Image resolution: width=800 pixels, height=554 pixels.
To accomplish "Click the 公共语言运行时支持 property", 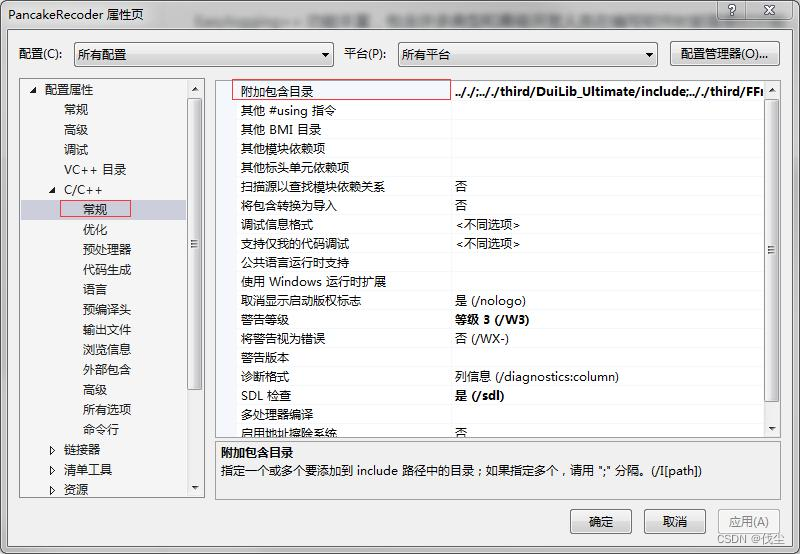I will [295, 263].
